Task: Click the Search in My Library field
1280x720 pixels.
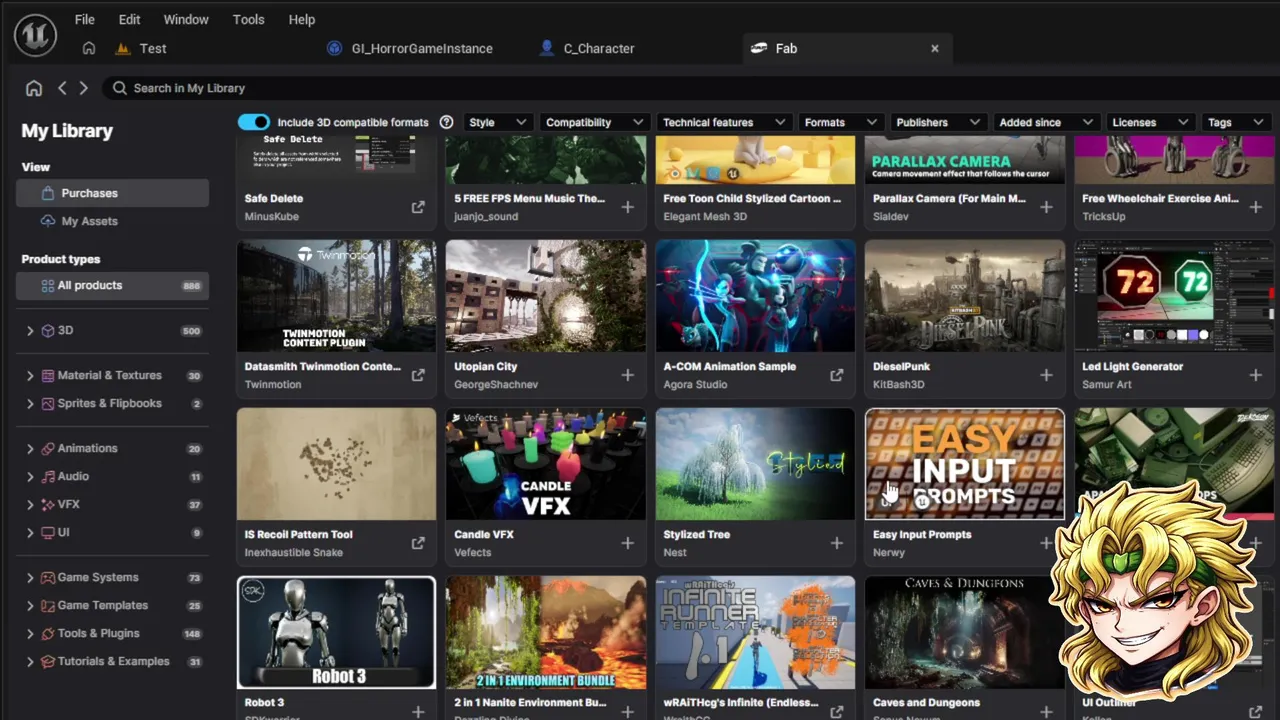Action: [x=690, y=88]
